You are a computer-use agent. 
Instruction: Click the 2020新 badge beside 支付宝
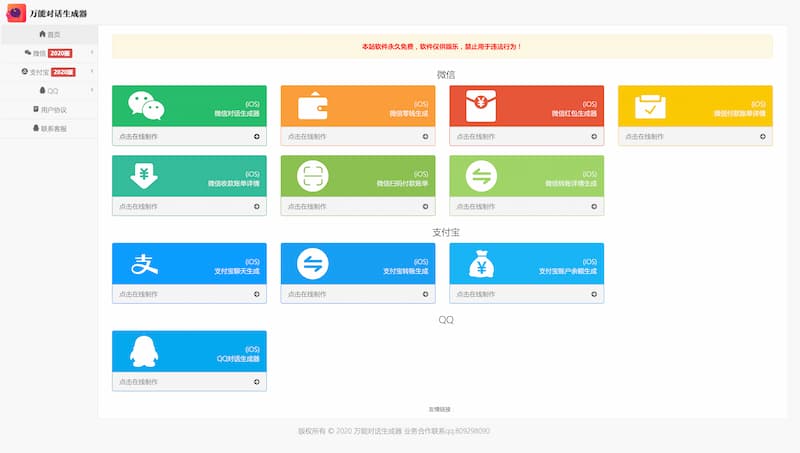tap(63, 72)
